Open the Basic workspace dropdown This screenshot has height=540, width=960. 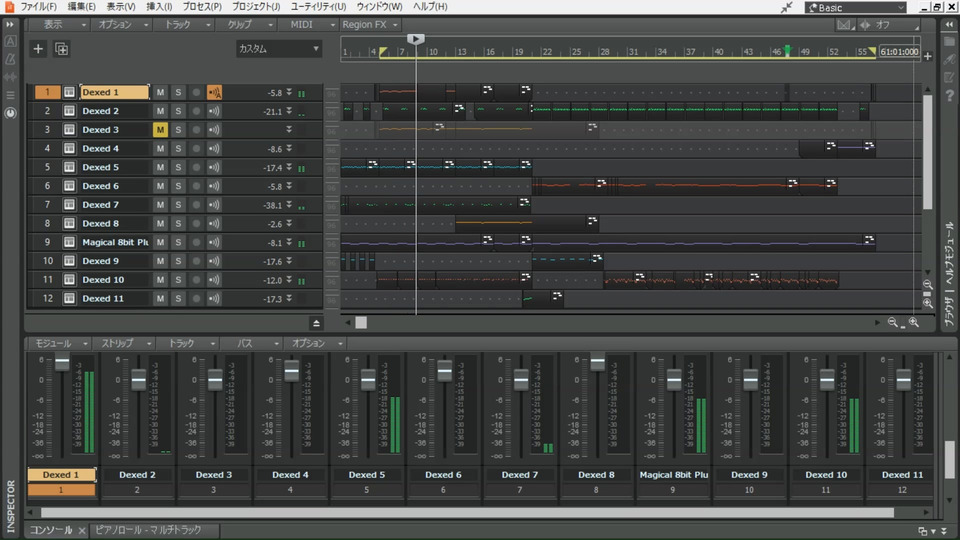tap(853, 7)
